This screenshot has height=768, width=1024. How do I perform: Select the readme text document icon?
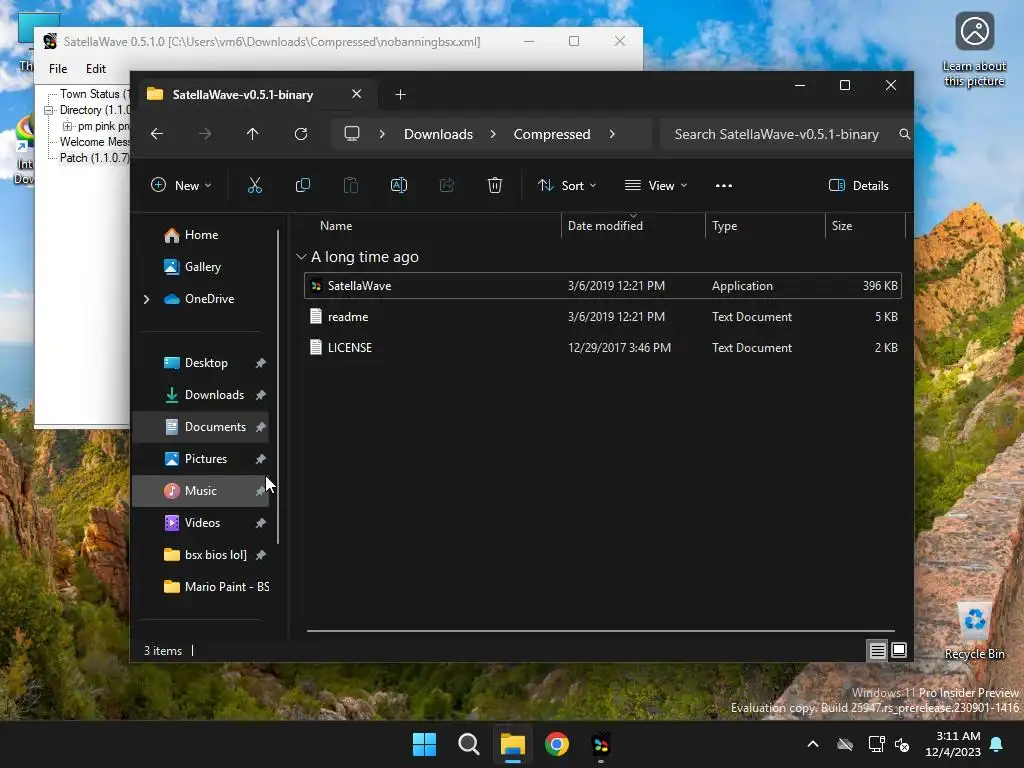tap(316, 317)
